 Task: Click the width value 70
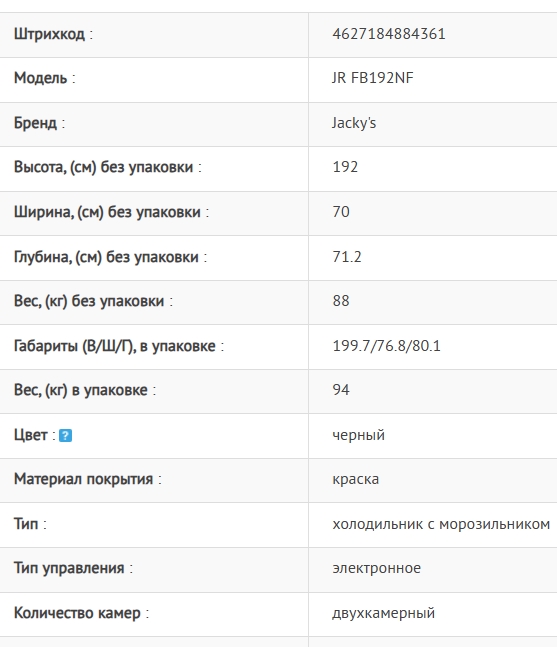coord(341,212)
